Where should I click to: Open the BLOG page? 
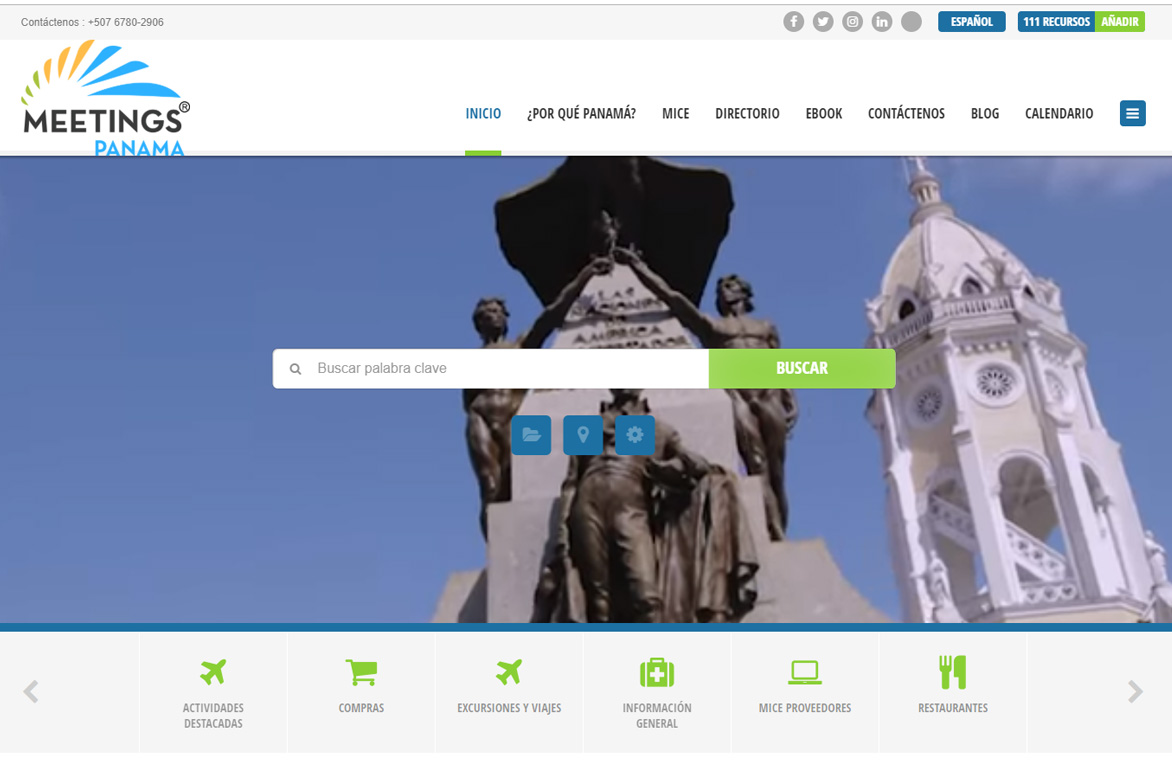[984, 114]
